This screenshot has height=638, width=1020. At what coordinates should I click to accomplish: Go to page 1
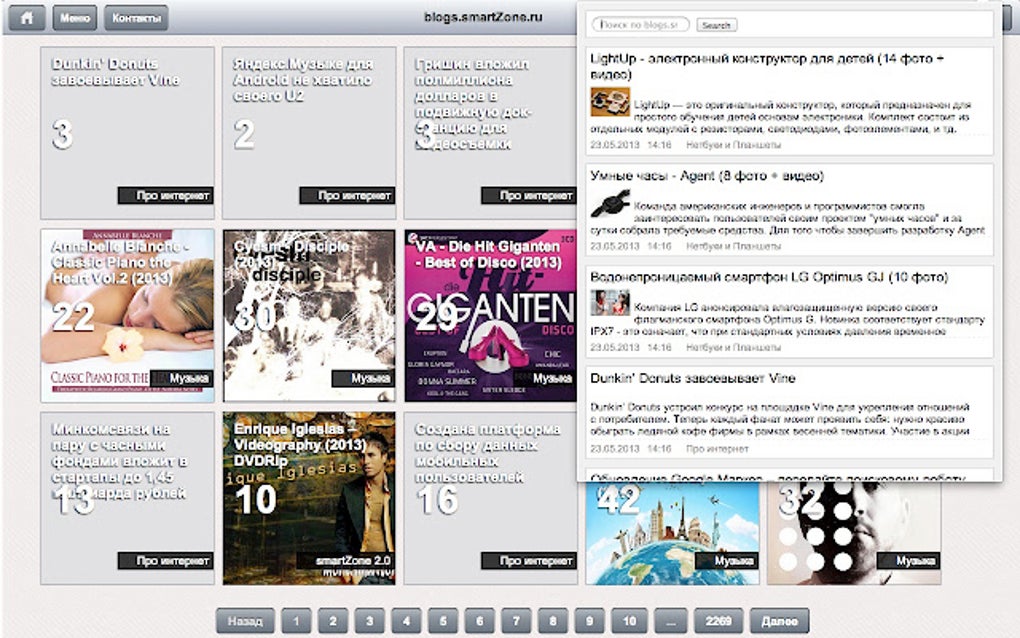pos(296,621)
